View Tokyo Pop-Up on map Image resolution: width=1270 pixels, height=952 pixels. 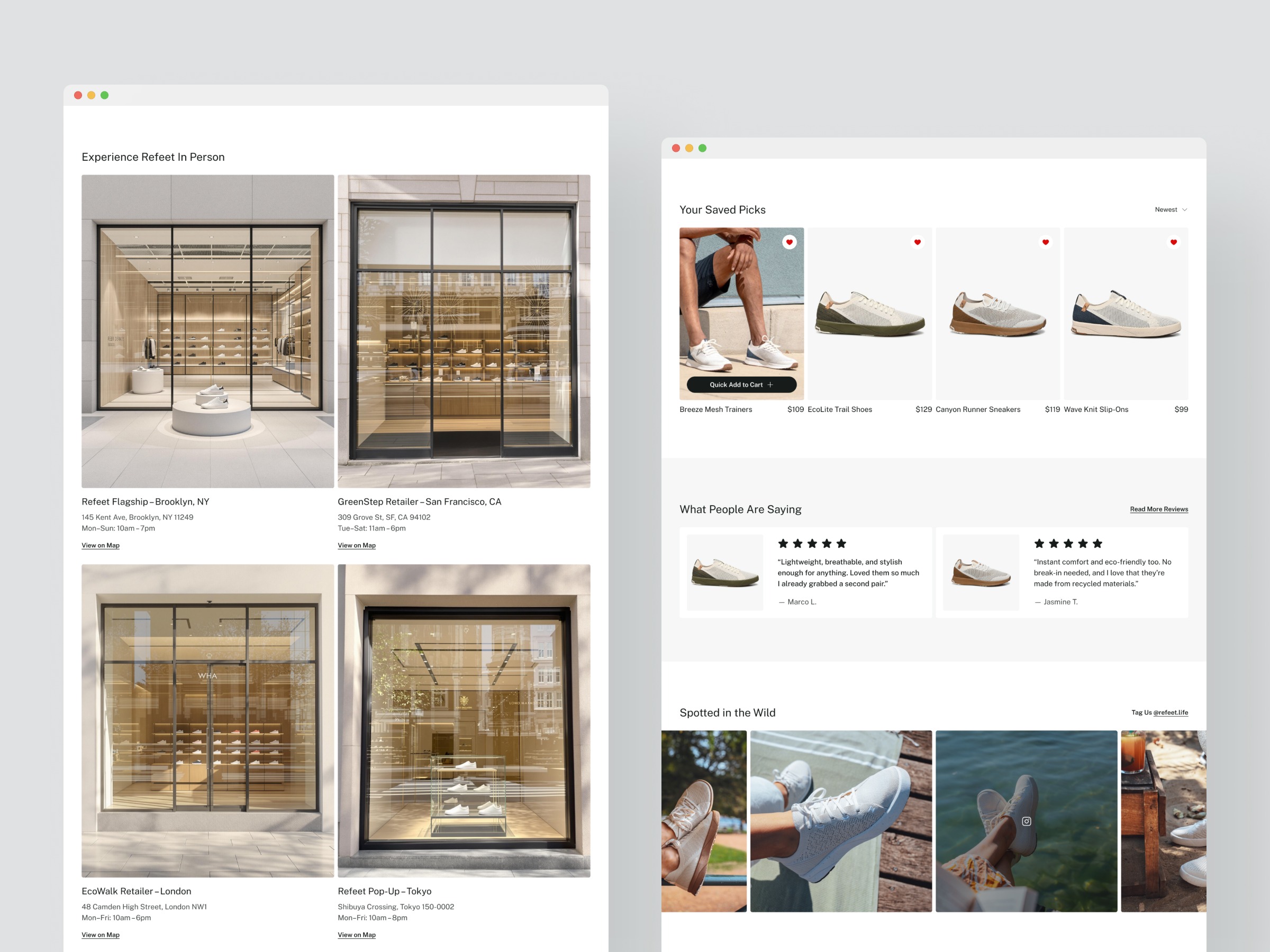(357, 935)
